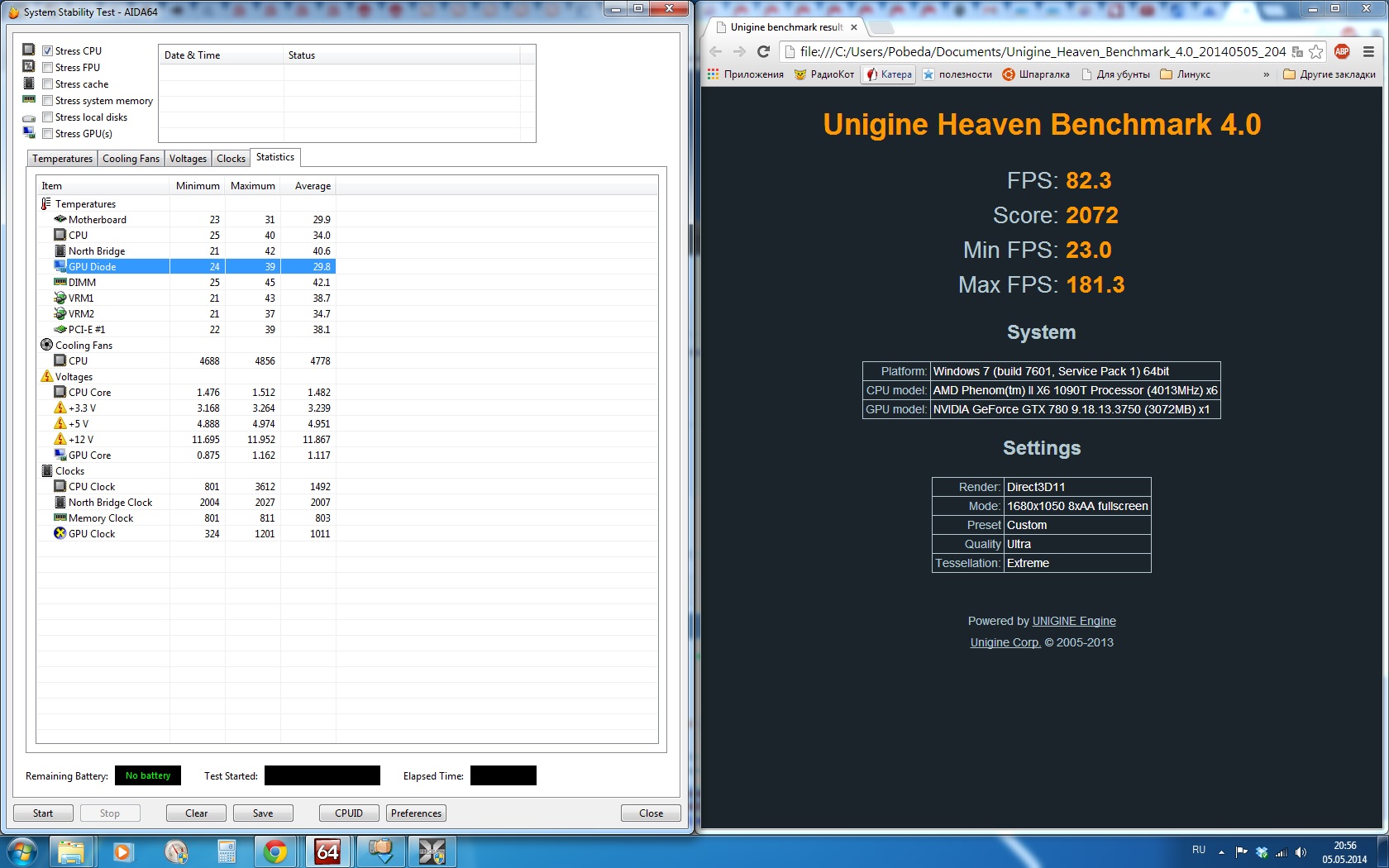Screen dimensions: 1389x868
Task: Click the Close button in AIDA64
Action: [652, 813]
